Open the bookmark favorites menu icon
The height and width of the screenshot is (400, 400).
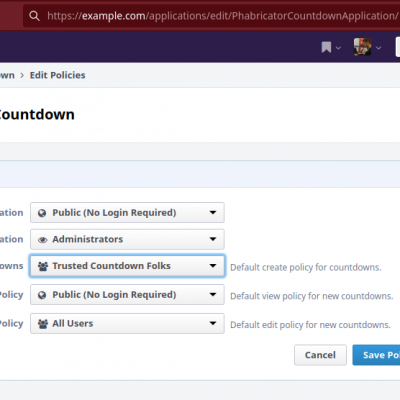pyautogui.click(x=326, y=47)
